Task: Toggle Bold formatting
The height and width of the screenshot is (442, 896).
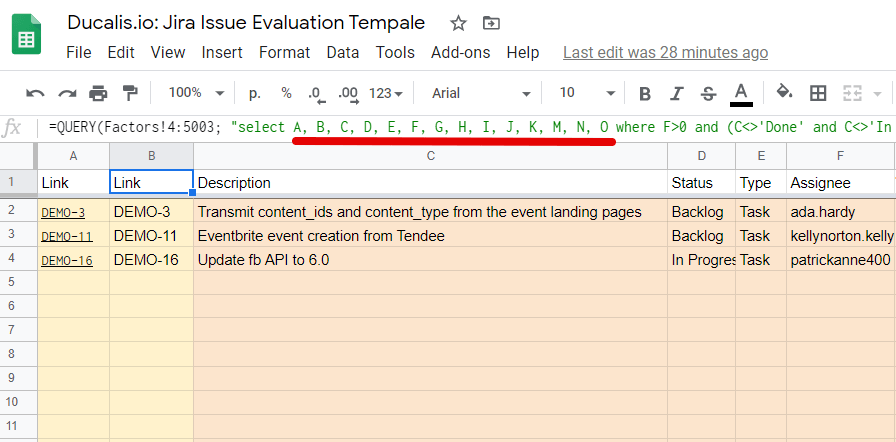Action: click(x=645, y=94)
